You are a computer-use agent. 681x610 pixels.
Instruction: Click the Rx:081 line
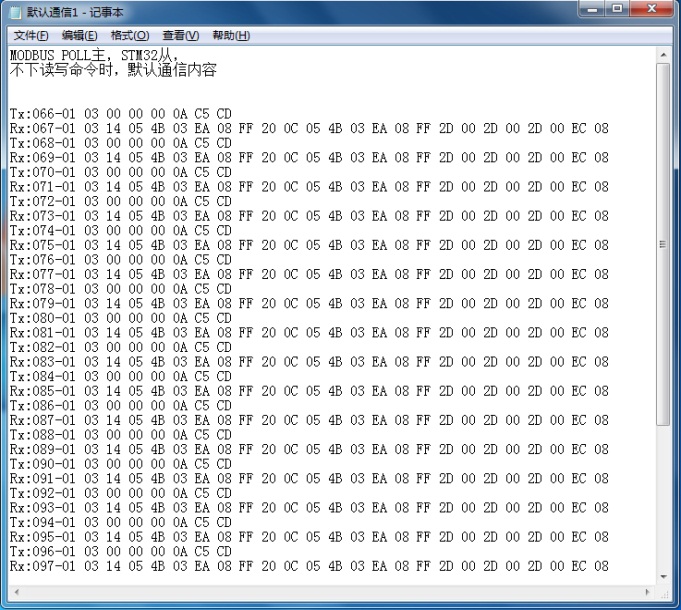tap(309, 333)
